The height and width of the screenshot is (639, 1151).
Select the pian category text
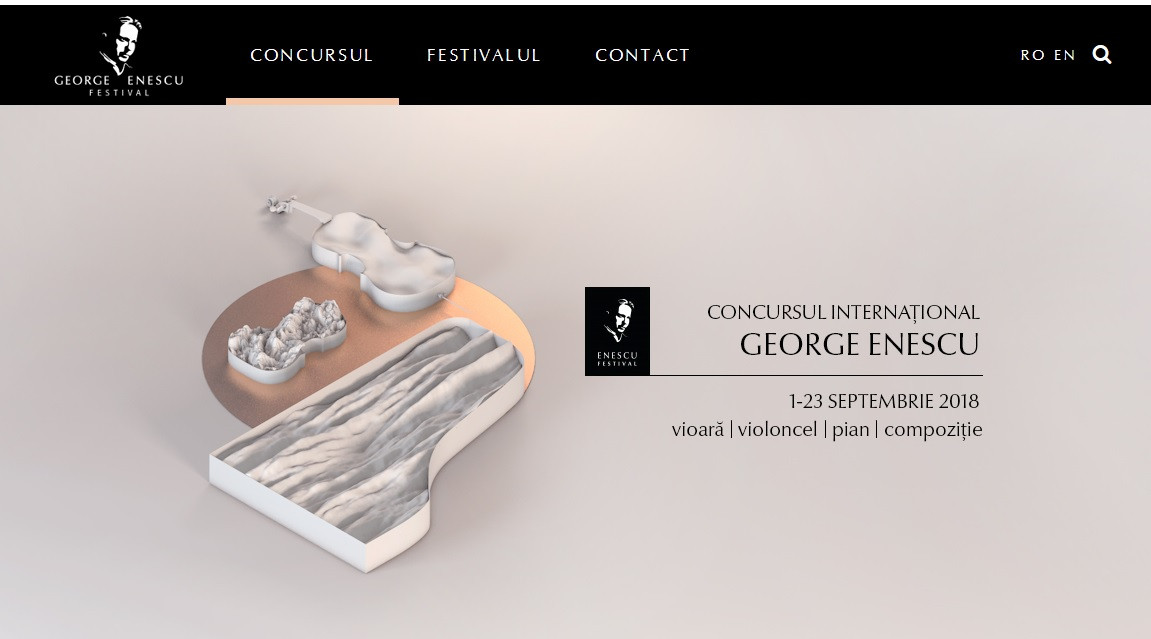[851, 431]
